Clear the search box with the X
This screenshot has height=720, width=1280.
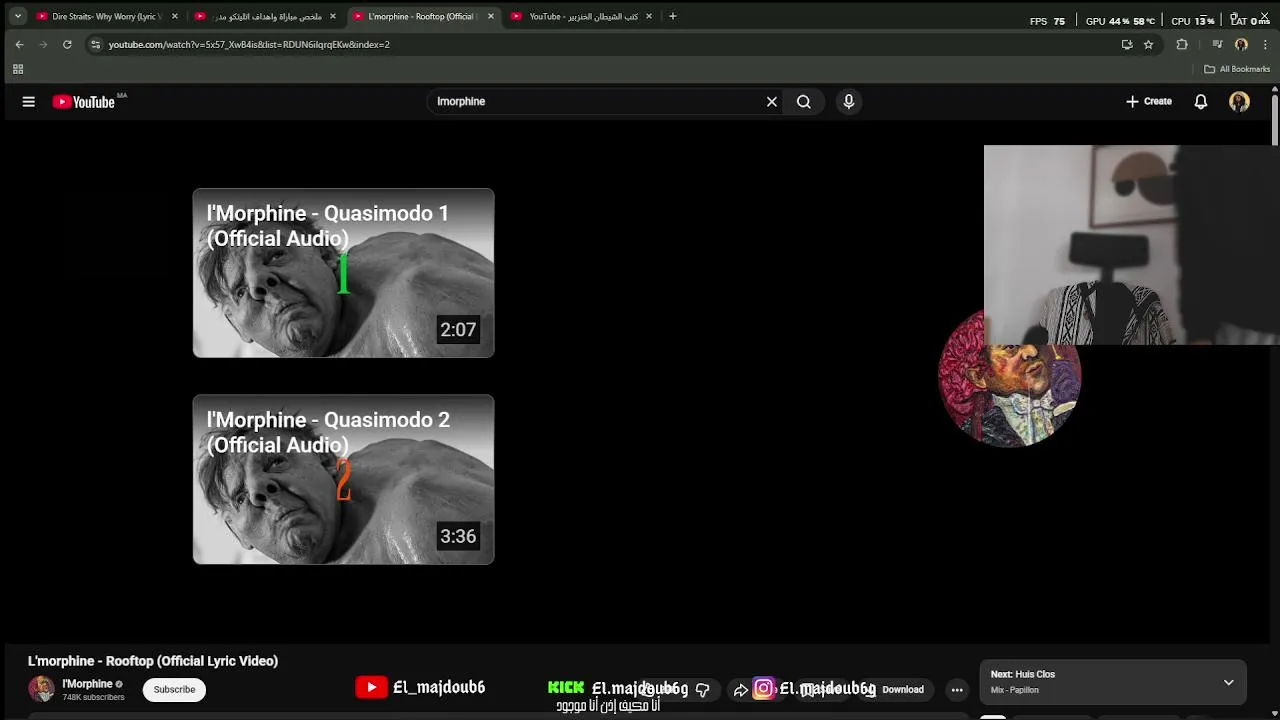pos(771,101)
